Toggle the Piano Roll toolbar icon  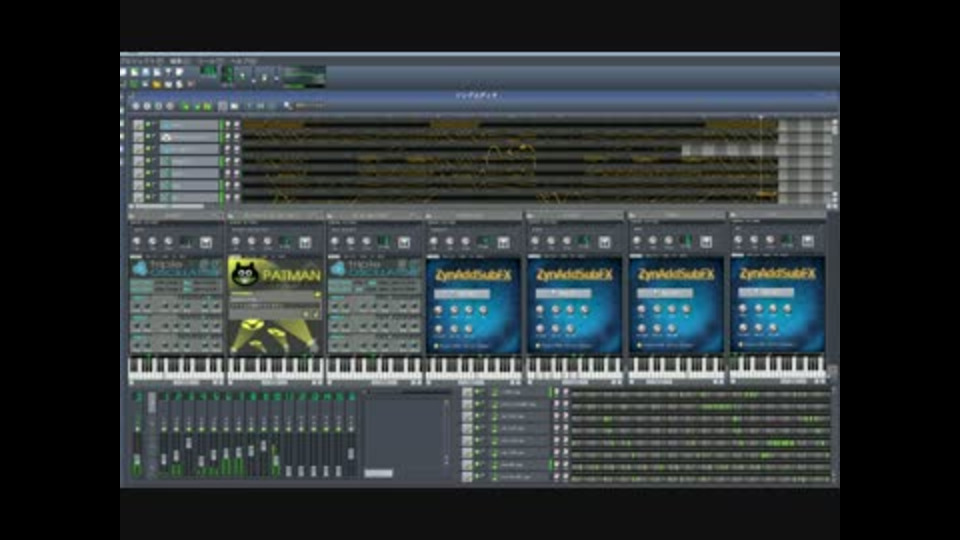pyautogui.click(x=145, y=84)
